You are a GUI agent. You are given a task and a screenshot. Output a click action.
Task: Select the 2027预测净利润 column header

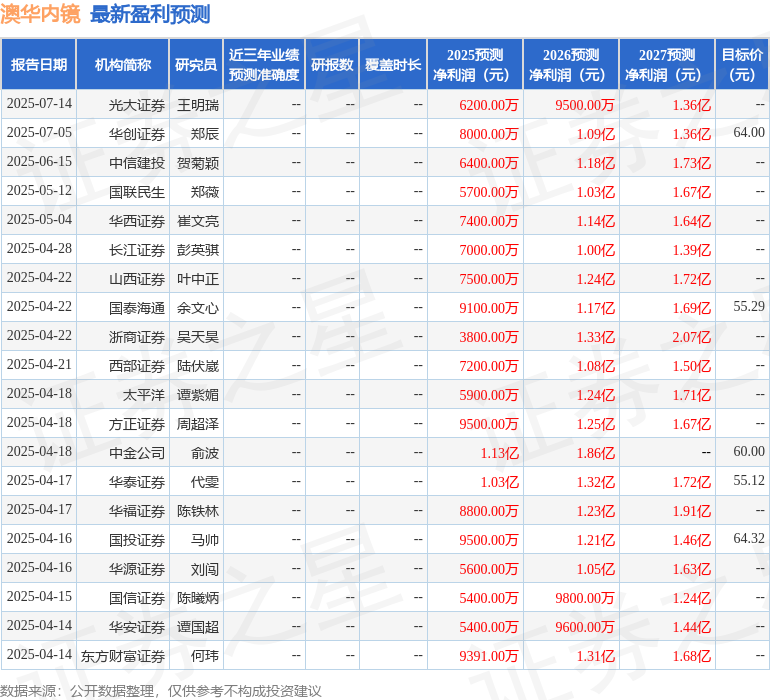[x=667, y=64]
